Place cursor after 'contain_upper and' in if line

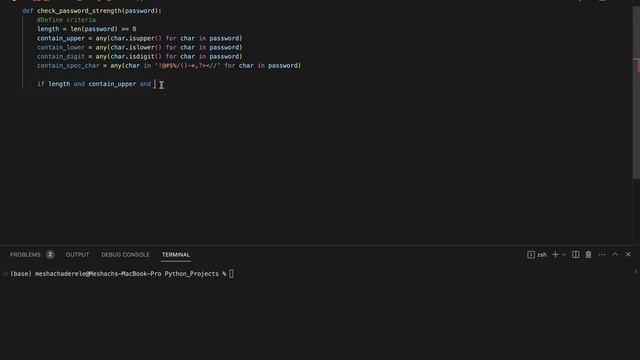point(155,84)
